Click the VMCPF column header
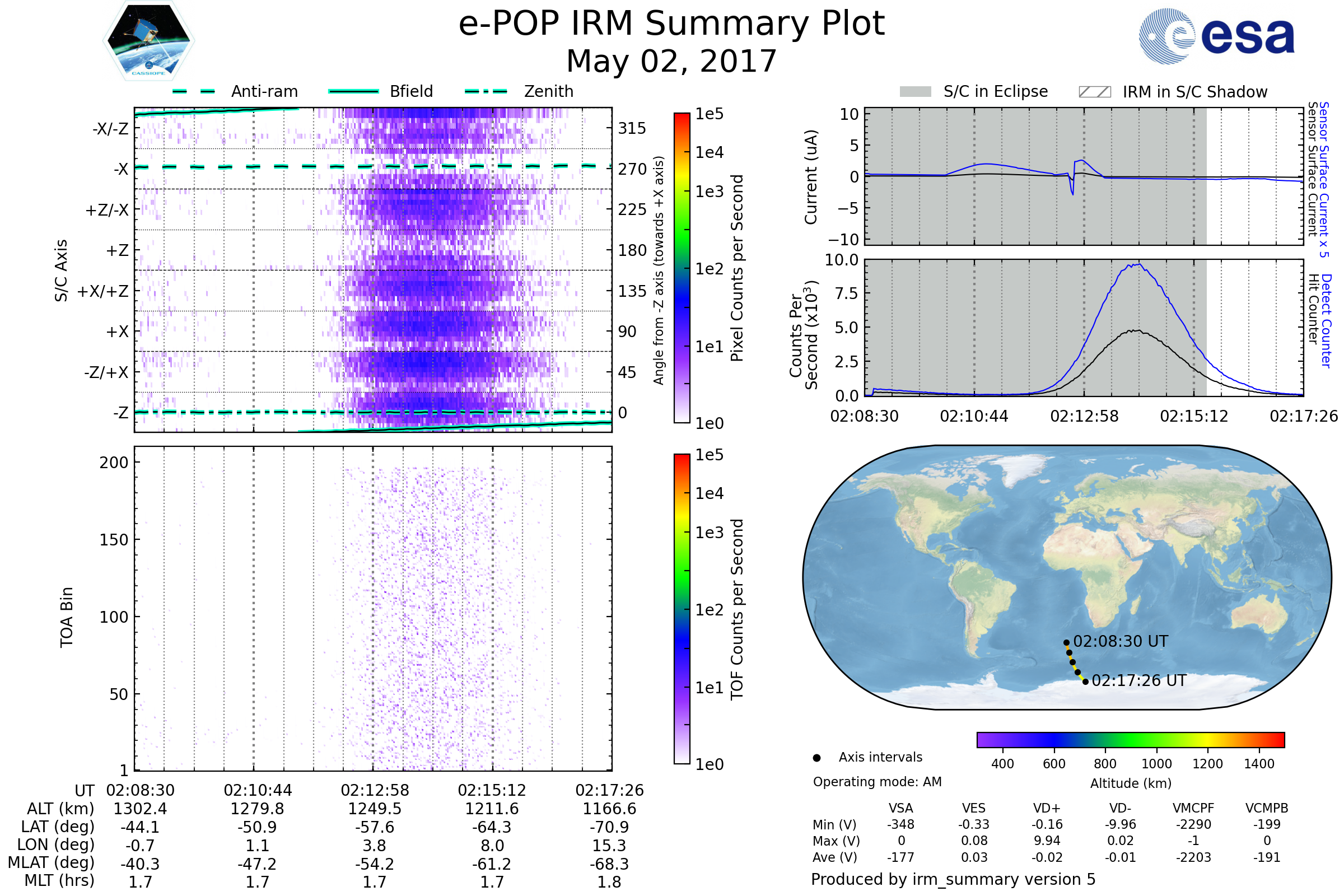This screenshot has height=896, width=1344. pyautogui.click(x=1193, y=808)
